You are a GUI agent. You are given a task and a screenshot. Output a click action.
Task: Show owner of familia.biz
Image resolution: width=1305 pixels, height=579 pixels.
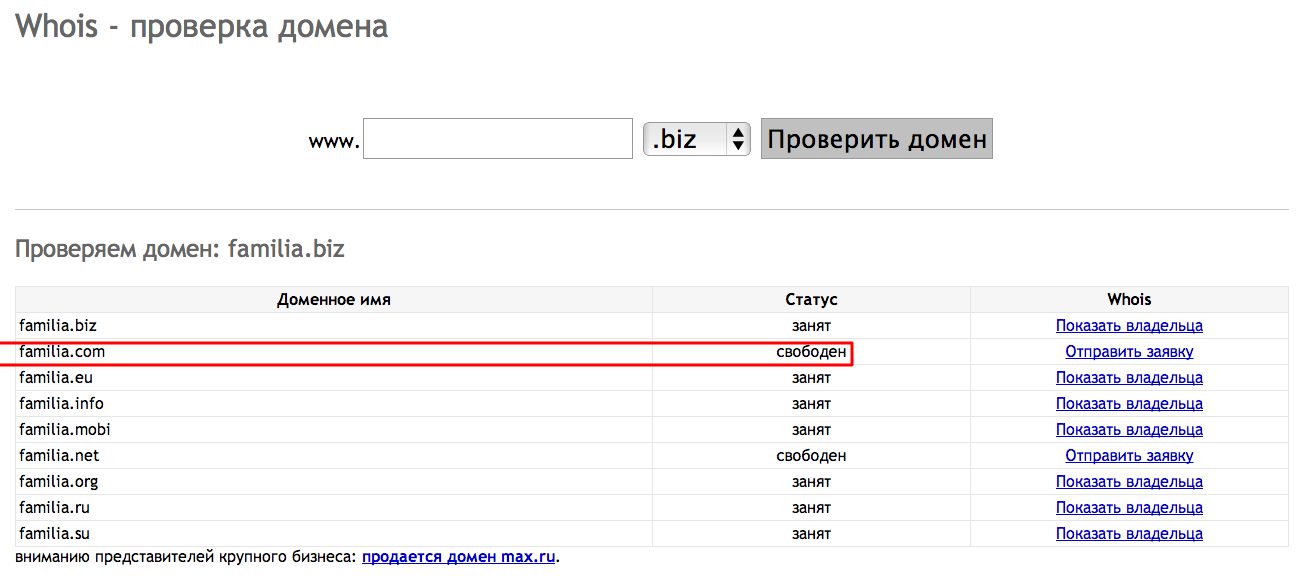tap(1129, 326)
